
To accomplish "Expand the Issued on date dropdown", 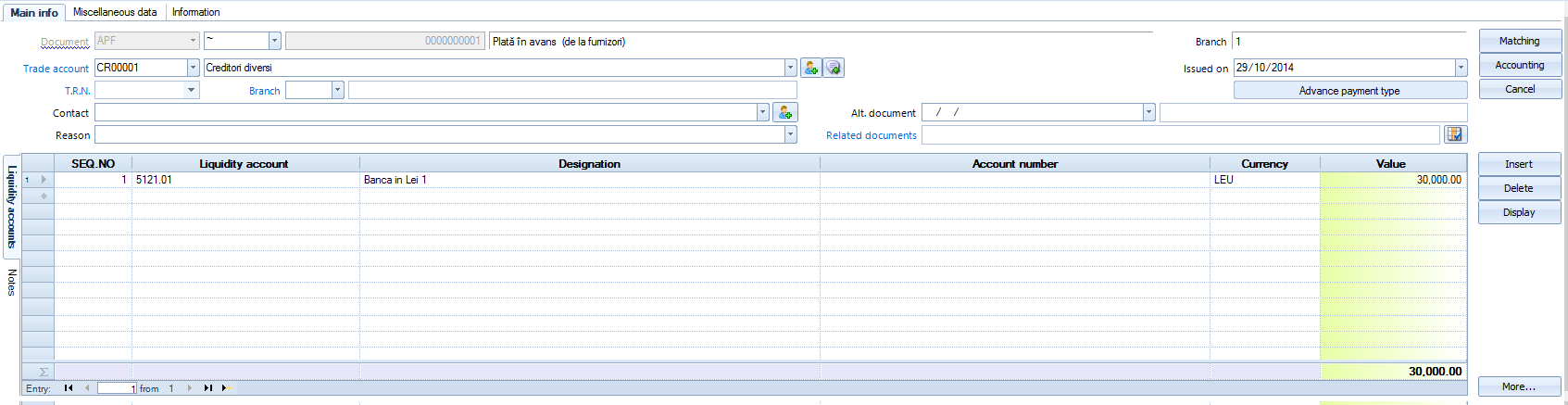I will [x=1461, y=68].
